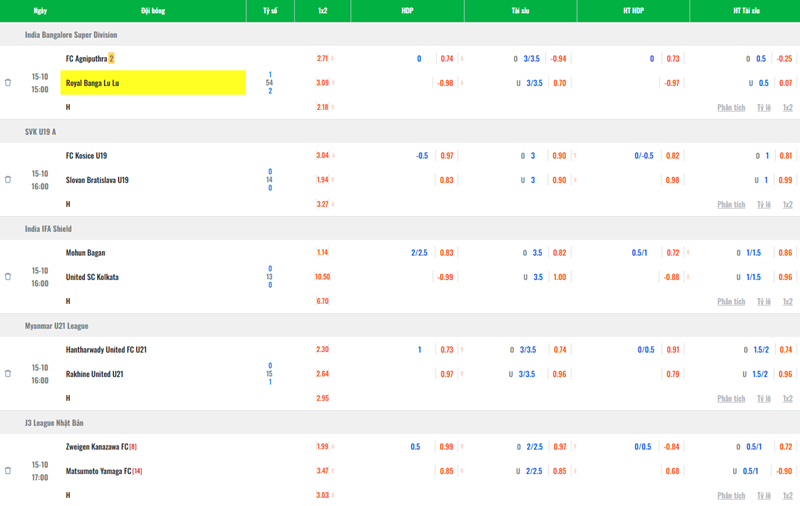Screen dimensions: 800x506
Task: Open Phân tích link for India Bangalore match
Action: 731,107
